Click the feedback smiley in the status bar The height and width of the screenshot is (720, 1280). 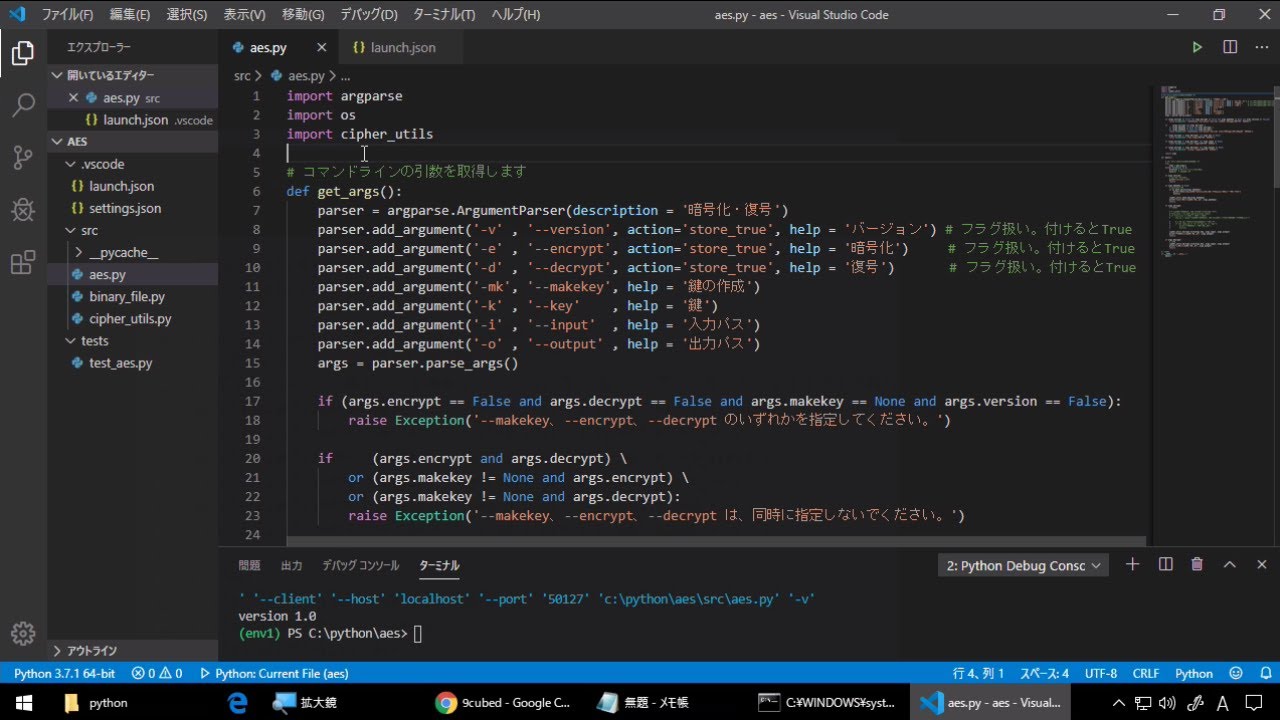coord(1236,674)
